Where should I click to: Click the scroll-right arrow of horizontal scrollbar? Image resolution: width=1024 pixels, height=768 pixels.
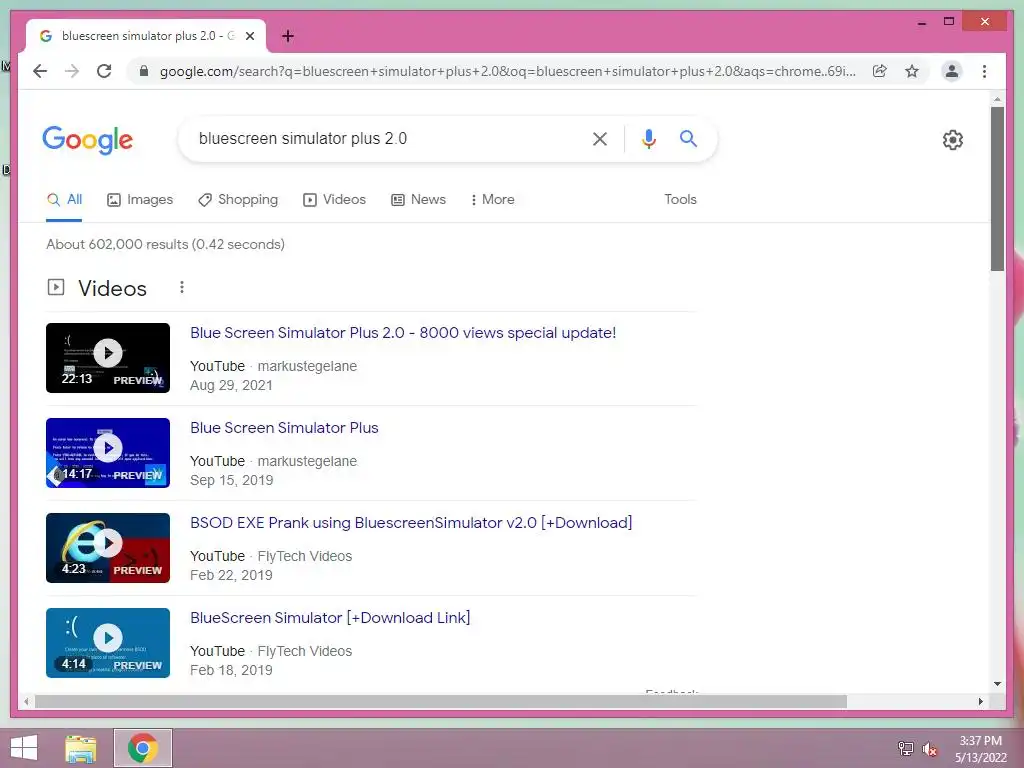980,701
